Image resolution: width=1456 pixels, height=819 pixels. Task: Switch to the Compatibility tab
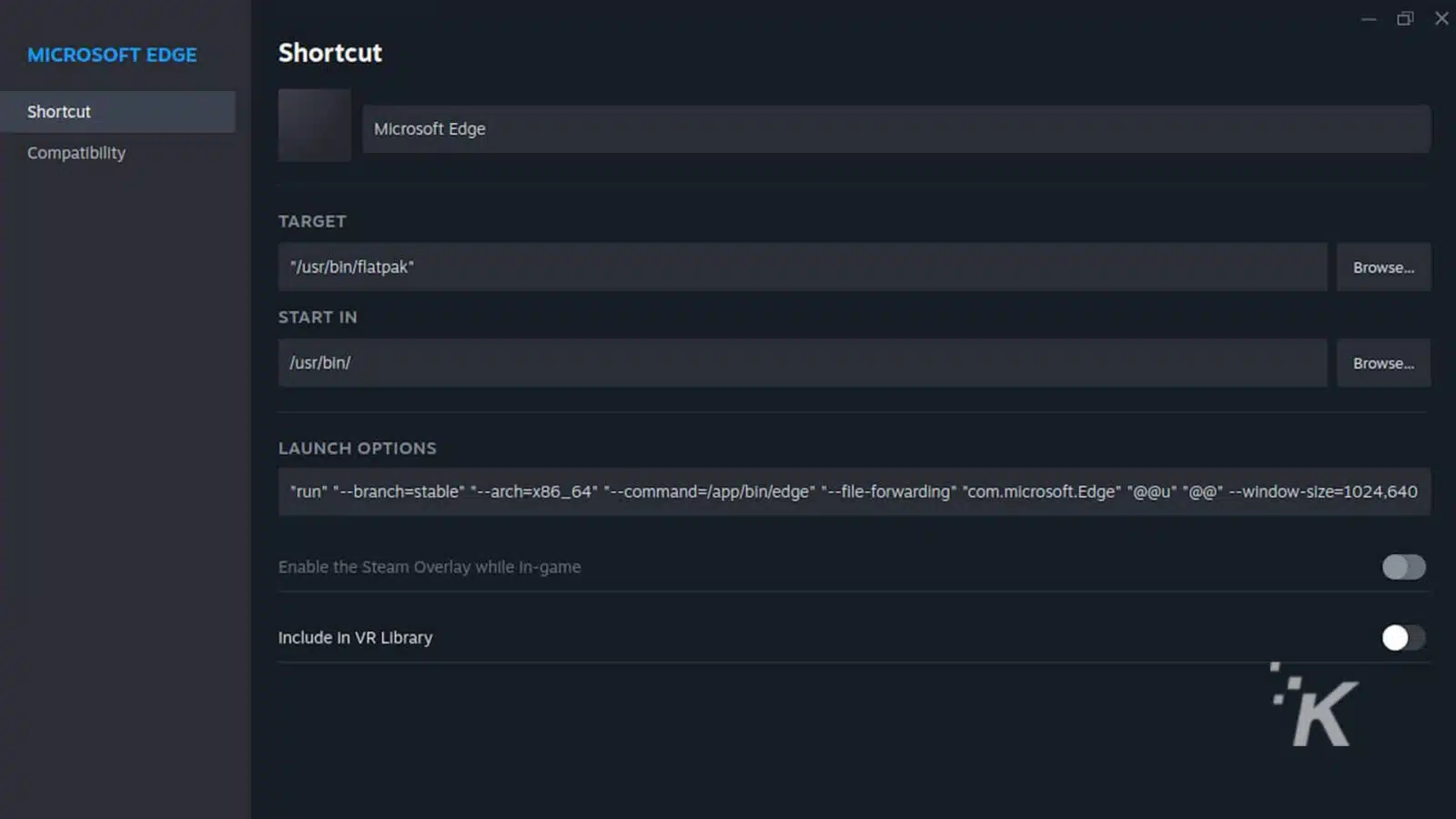[76, 152]
